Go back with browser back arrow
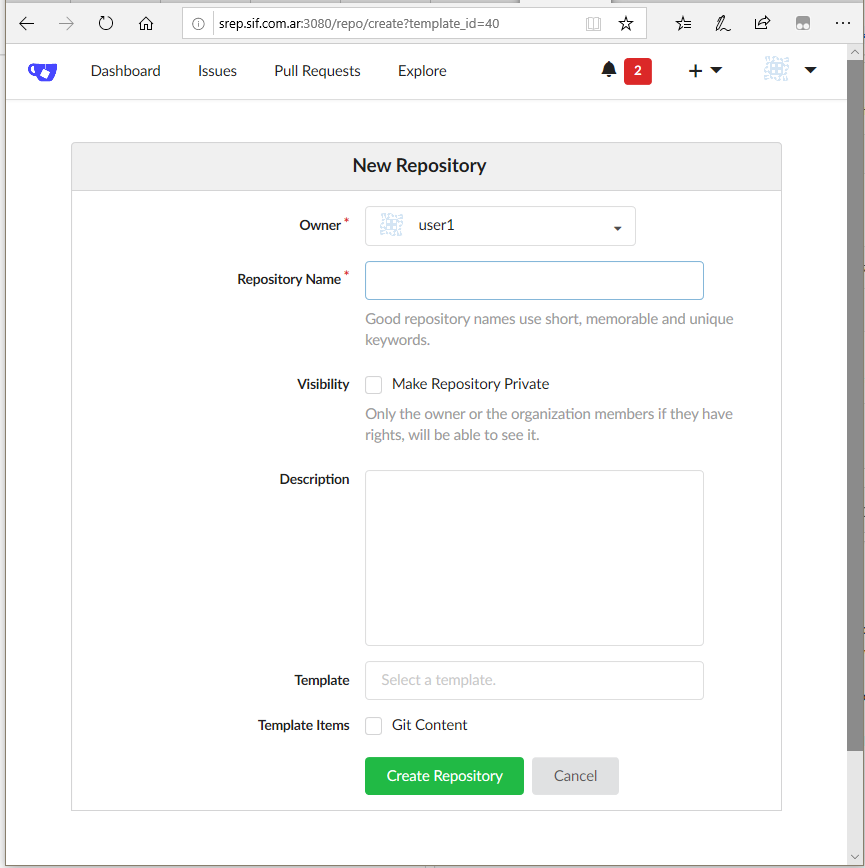This screenshot has height=868, width=865. click(x=27, y=23)
